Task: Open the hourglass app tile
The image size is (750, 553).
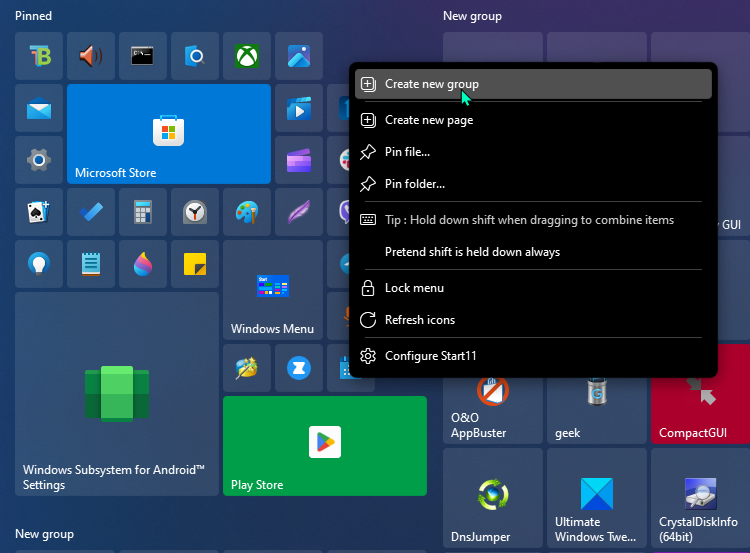Action: pyautogui.click(x=299, y=368)
